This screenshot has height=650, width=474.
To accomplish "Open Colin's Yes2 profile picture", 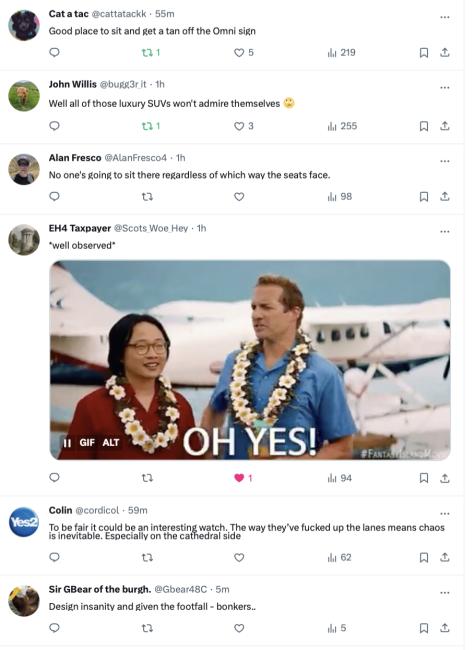I will [x=24, y=522].
